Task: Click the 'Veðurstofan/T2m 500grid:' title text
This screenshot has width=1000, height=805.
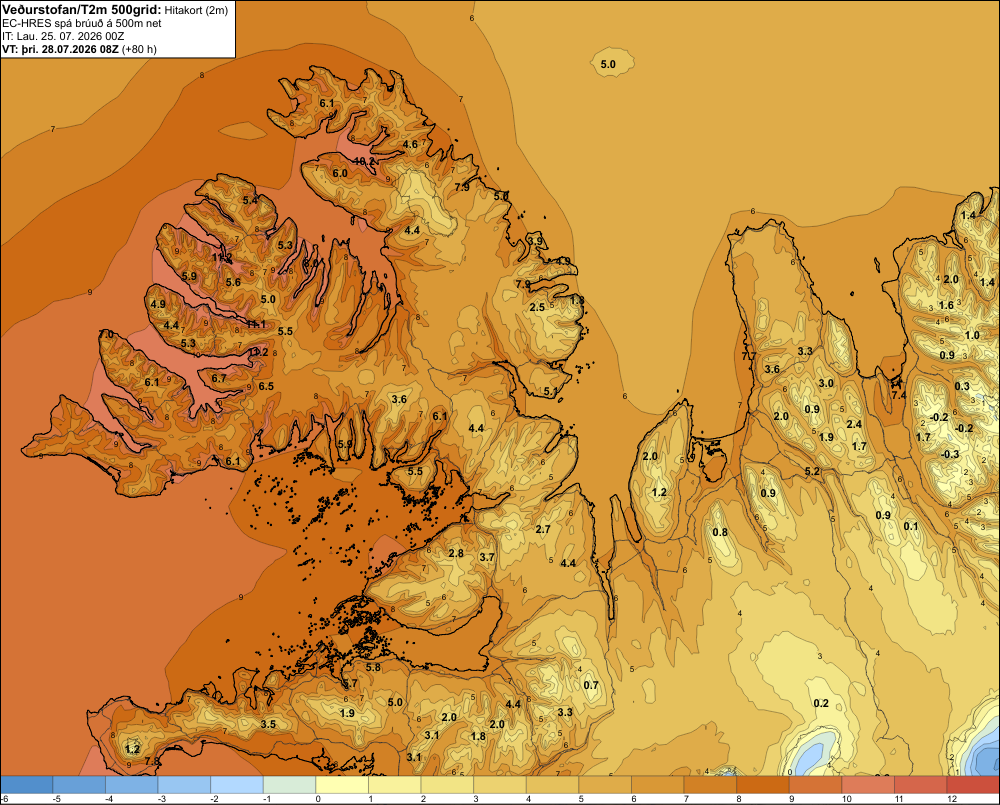Action: [x=82, y=9]
